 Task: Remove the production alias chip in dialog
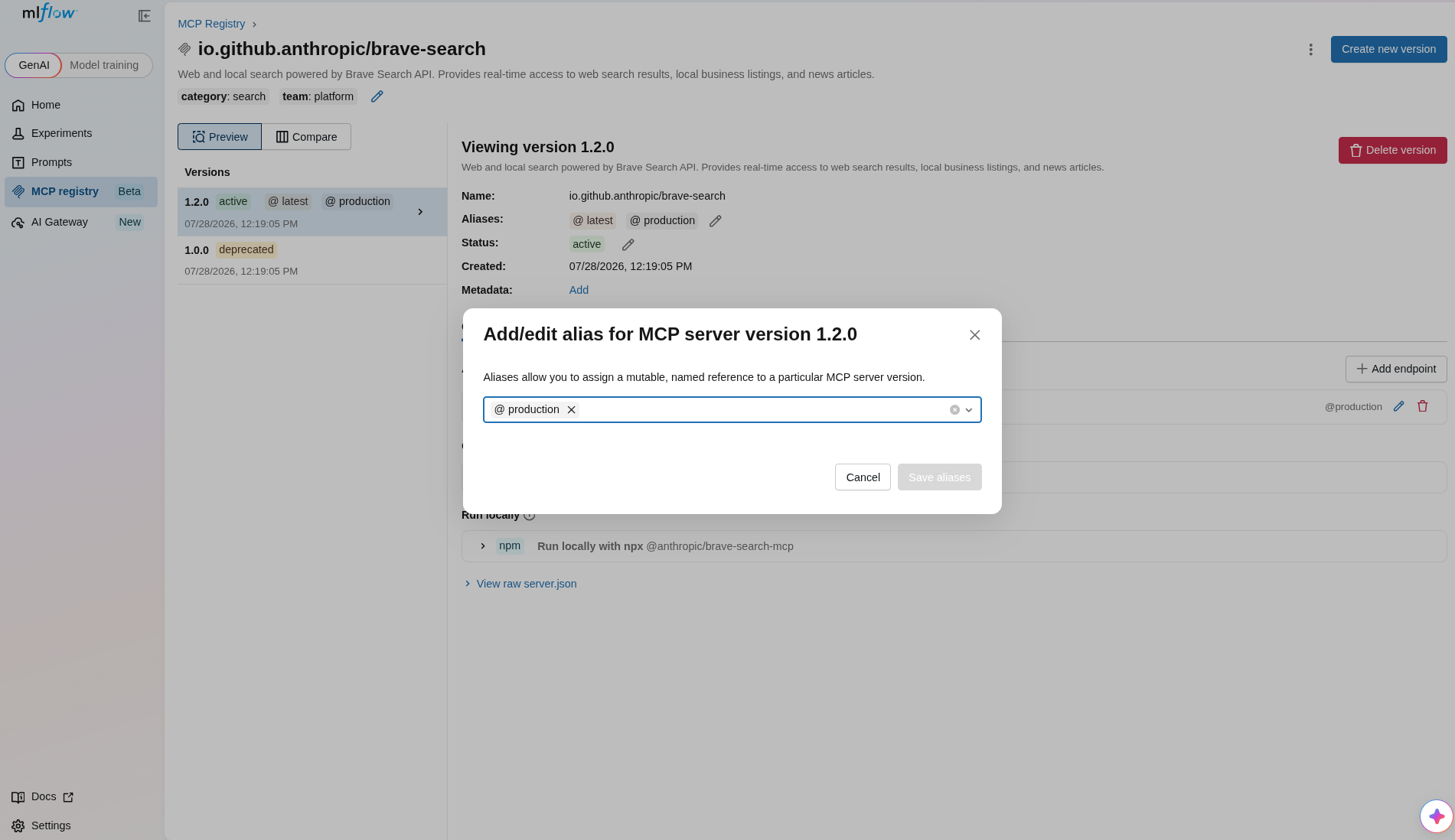tap(571, 410)
